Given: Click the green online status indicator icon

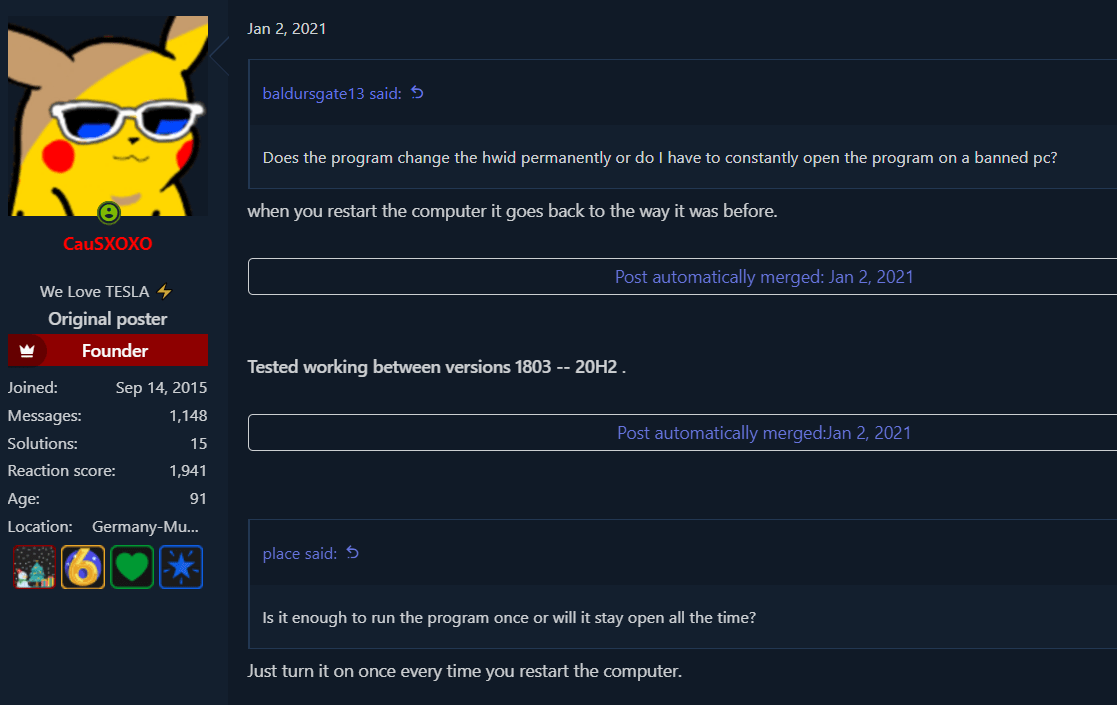Looking at the screenshot, I should coord(109,212).
